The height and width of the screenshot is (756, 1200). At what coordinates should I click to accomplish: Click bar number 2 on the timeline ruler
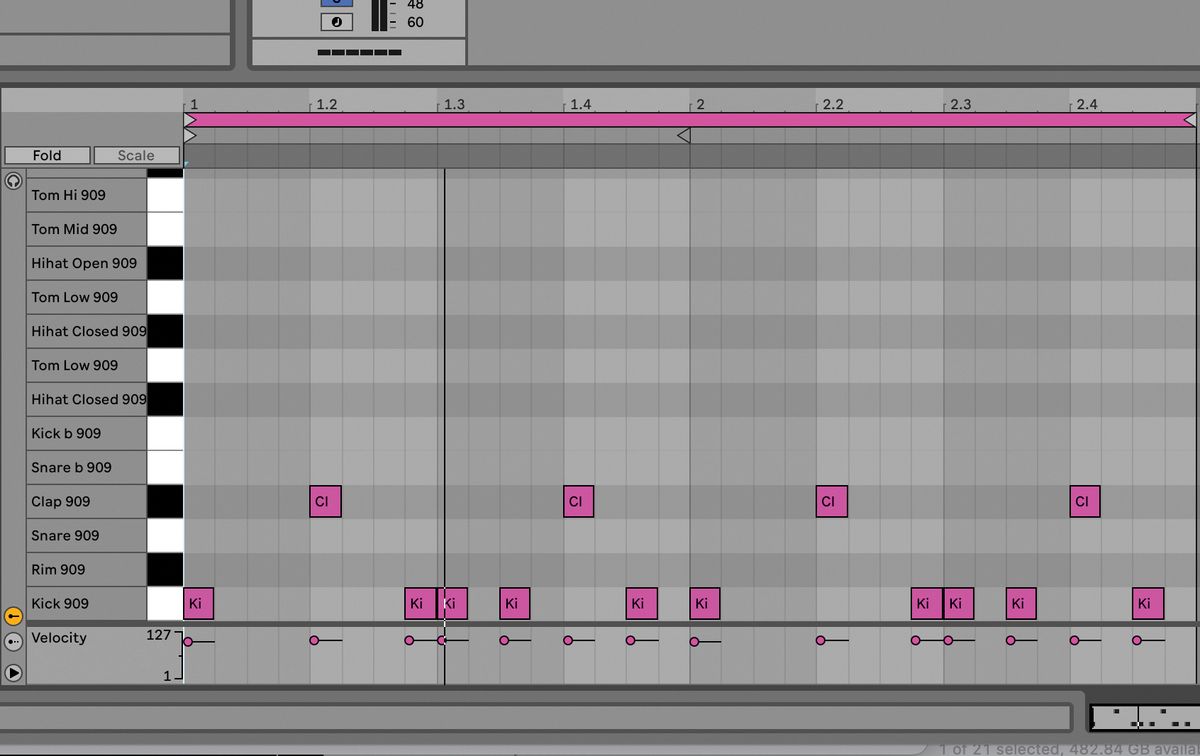point(700,103)
